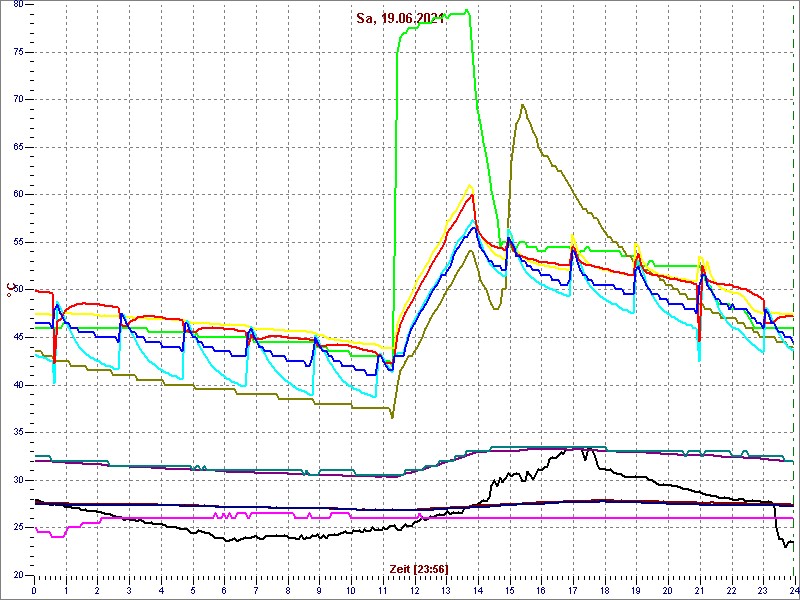Image resolution: width=800 pixels, height=600 pixels.
Task: Select hour 24 on the time axis
Action: (792, 590)
